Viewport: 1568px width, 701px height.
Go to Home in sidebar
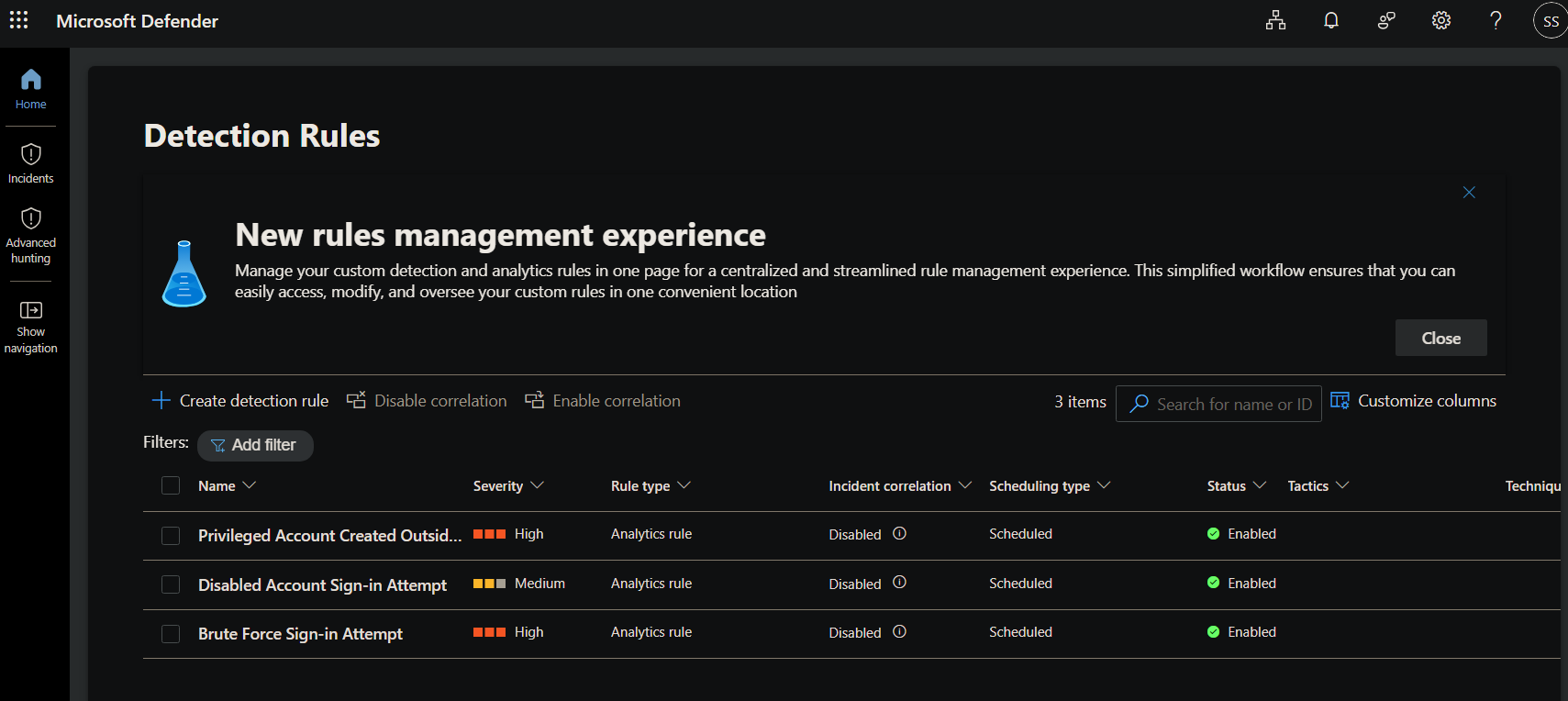30,89
